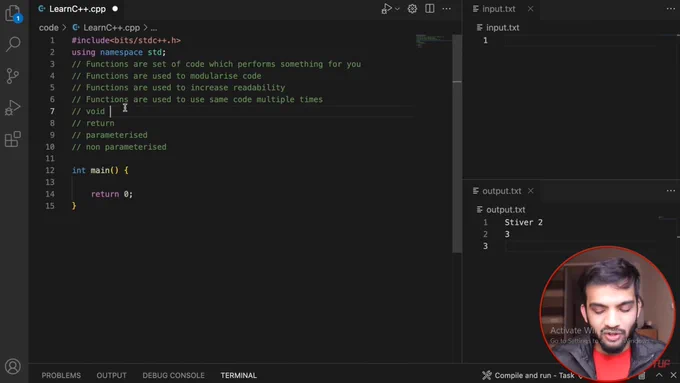Open the Explorer view in activity bar
Screen dimensions: 680x383
[13, 13]
